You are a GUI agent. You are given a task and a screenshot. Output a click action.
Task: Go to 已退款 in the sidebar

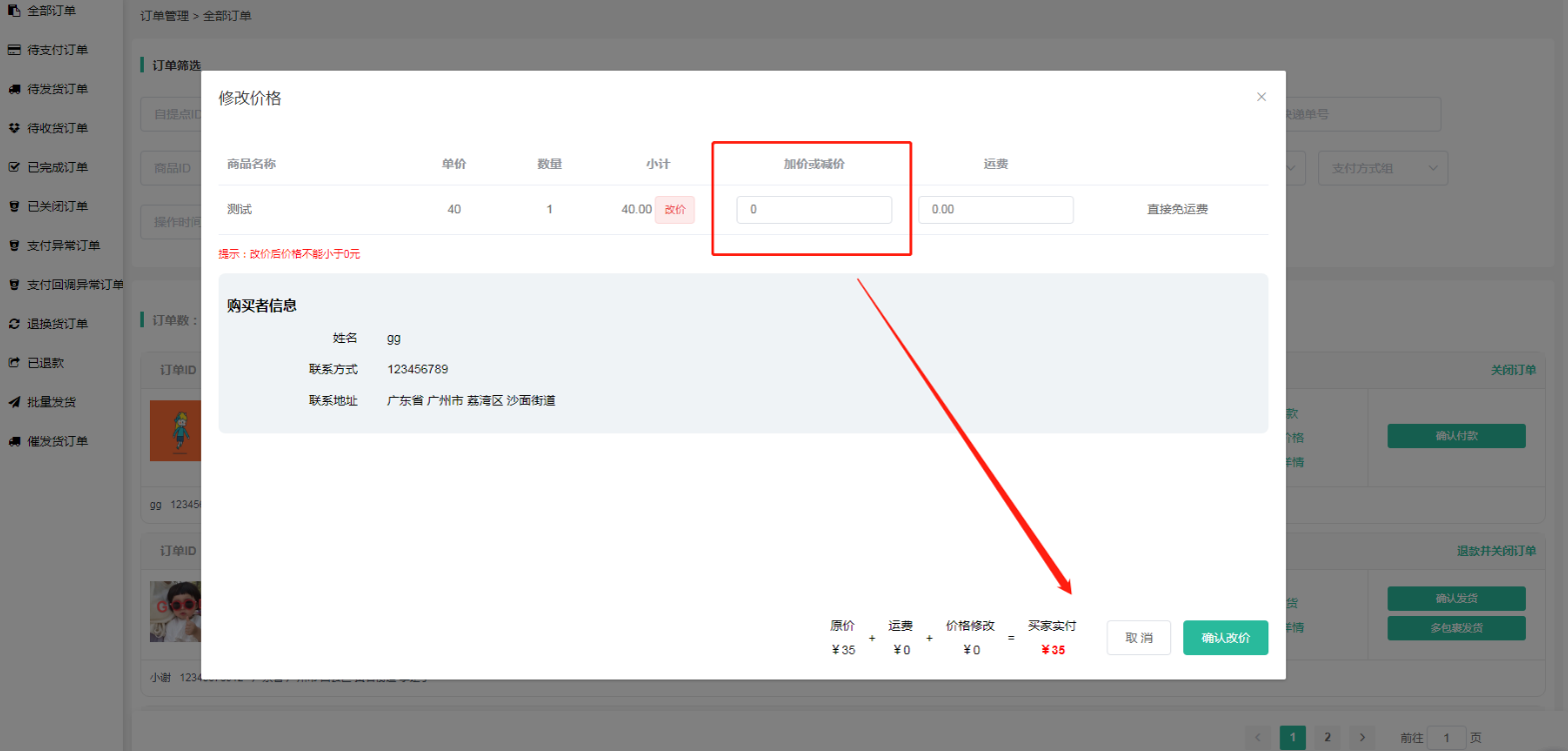[45, 363]
